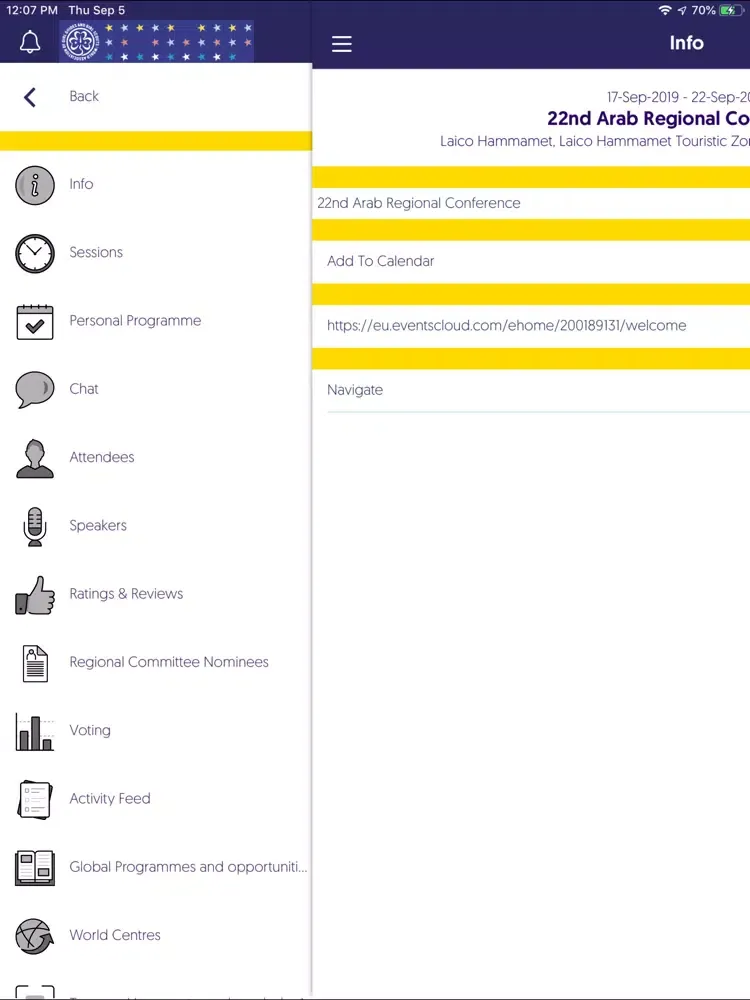Viewport: 750px width, 1000px height.
Task: Click the Chat speech bubble icon
Action: click(34, 389)
